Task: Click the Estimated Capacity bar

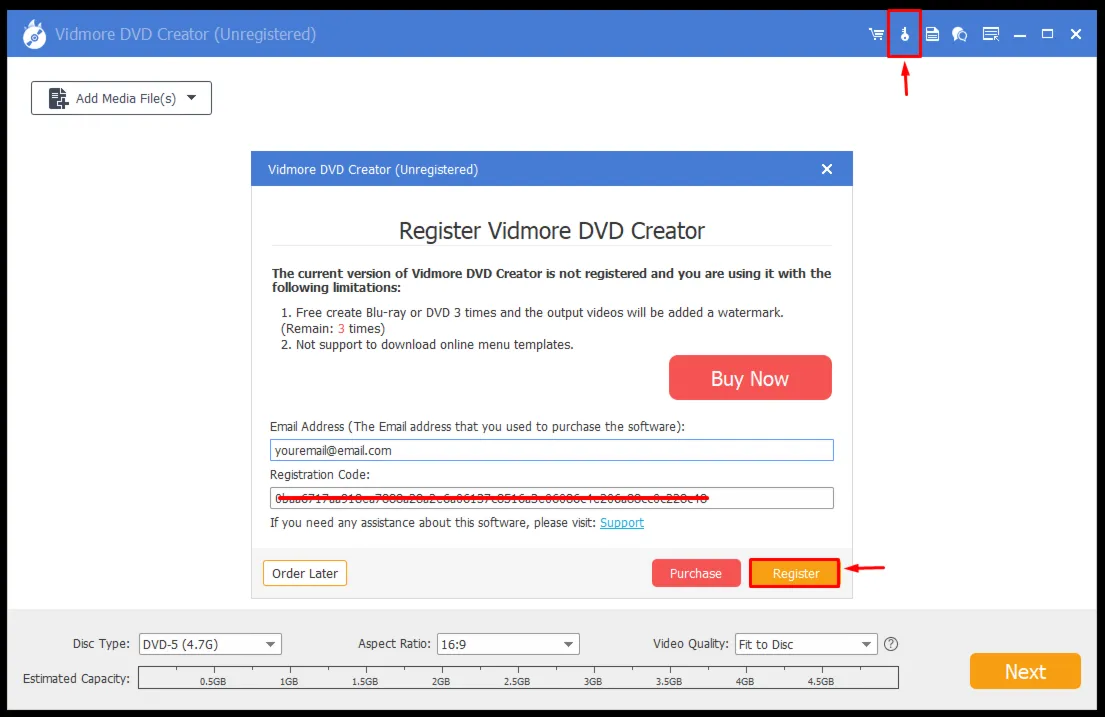Action: click(518, 678)
